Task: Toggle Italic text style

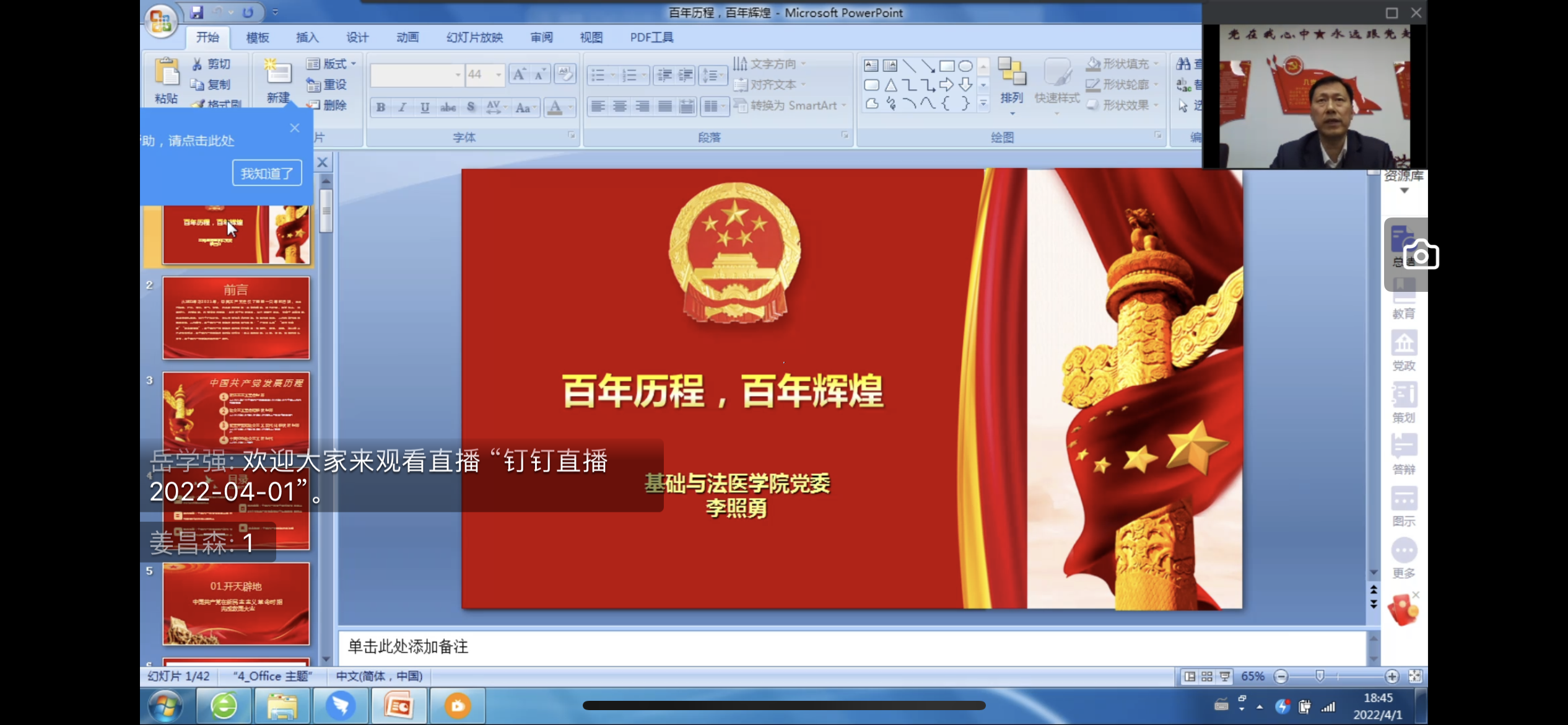Action: click(x=403, y=107)
